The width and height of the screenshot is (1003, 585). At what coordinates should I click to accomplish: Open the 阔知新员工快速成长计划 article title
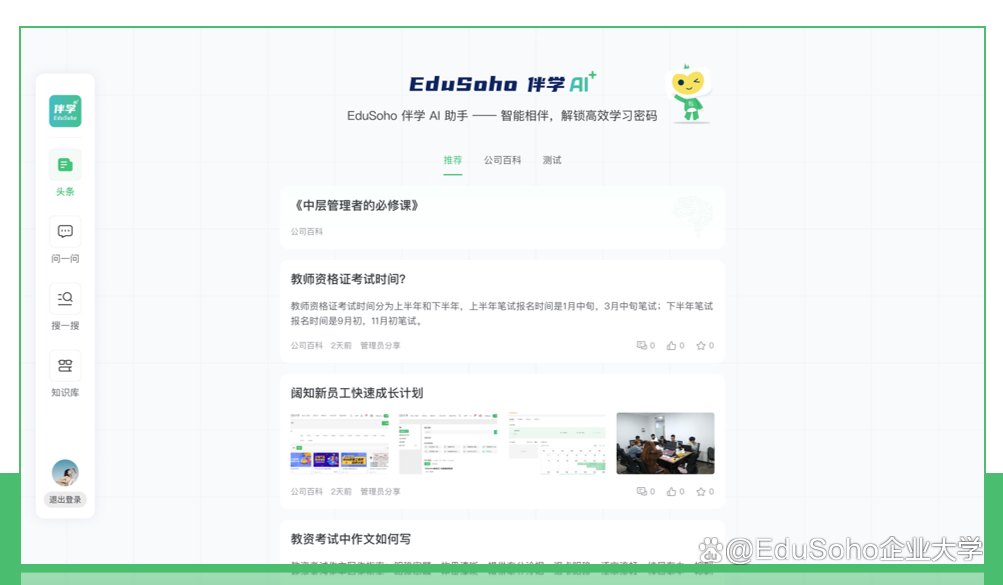tap(357, 393)
